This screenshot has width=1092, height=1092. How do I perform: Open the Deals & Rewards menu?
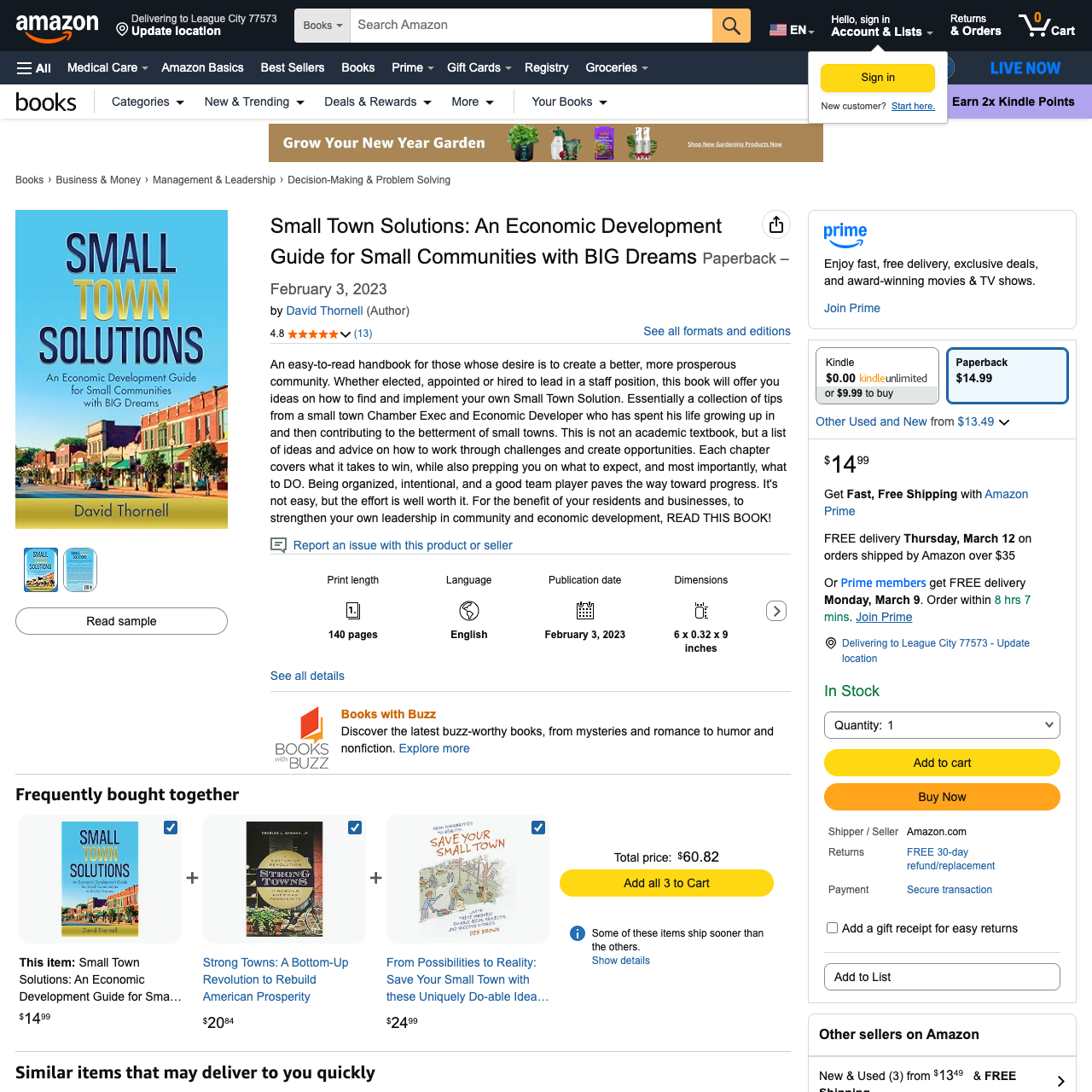pyautogui.click(x=377, y=102)
